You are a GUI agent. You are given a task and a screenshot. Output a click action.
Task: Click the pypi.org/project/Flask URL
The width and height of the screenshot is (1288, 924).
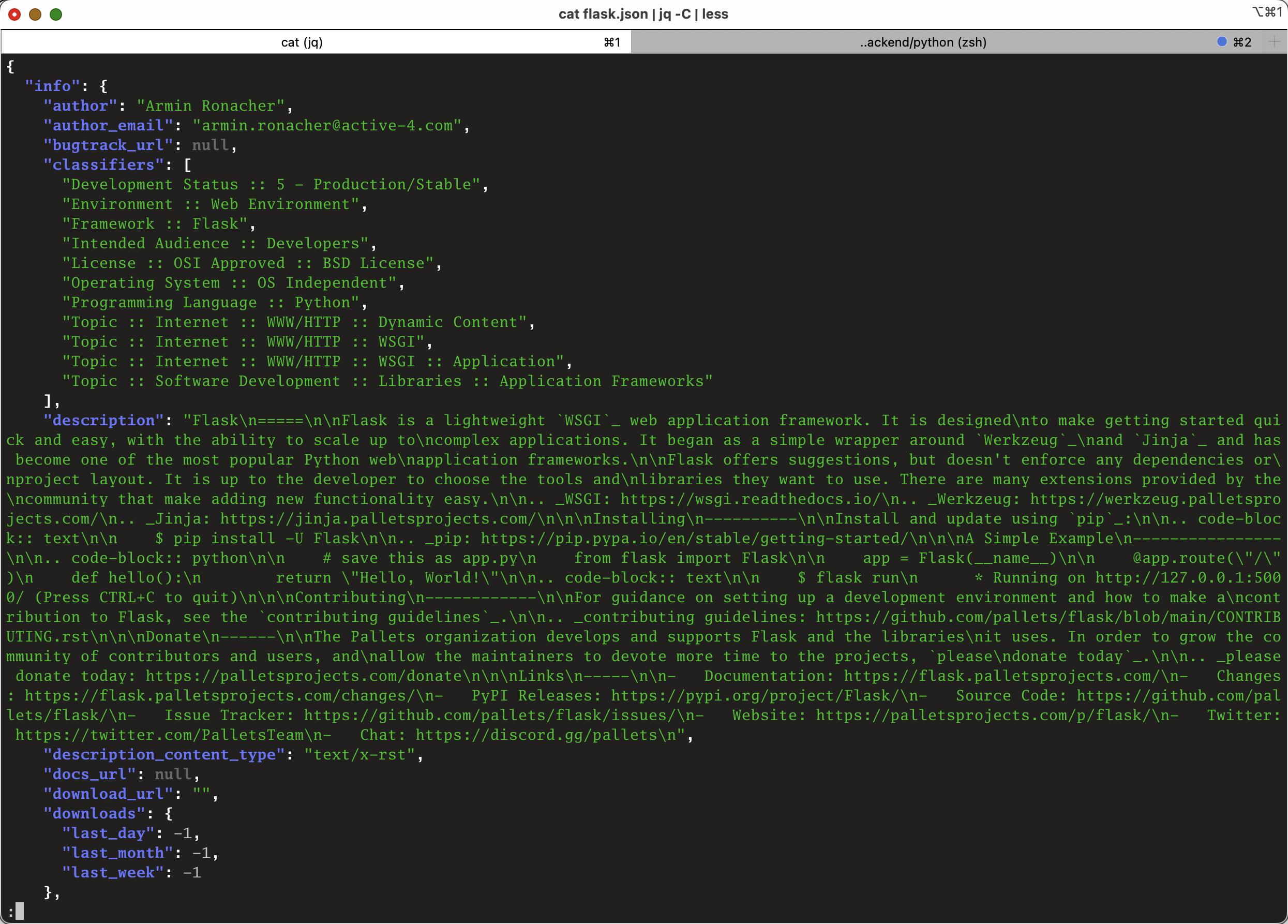pyautogui.click(x=755, y=696)
